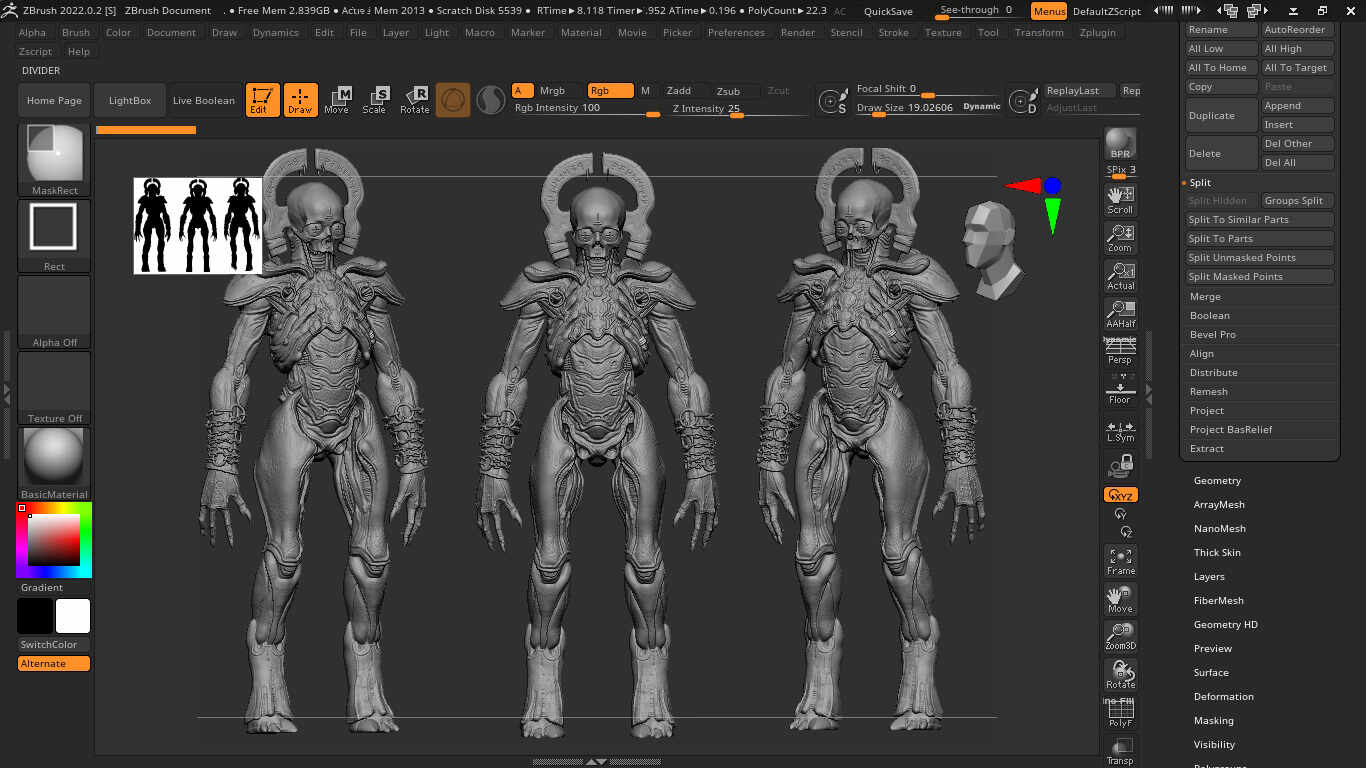Click the QuickSave button
Screen dimensions: 1366x768
pos(888,11)
